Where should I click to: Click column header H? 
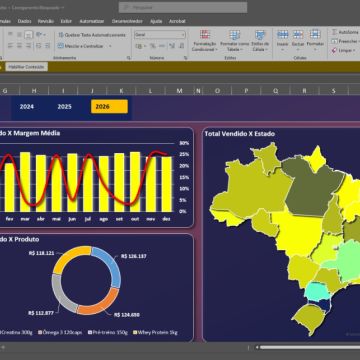[x=34, y=91]
